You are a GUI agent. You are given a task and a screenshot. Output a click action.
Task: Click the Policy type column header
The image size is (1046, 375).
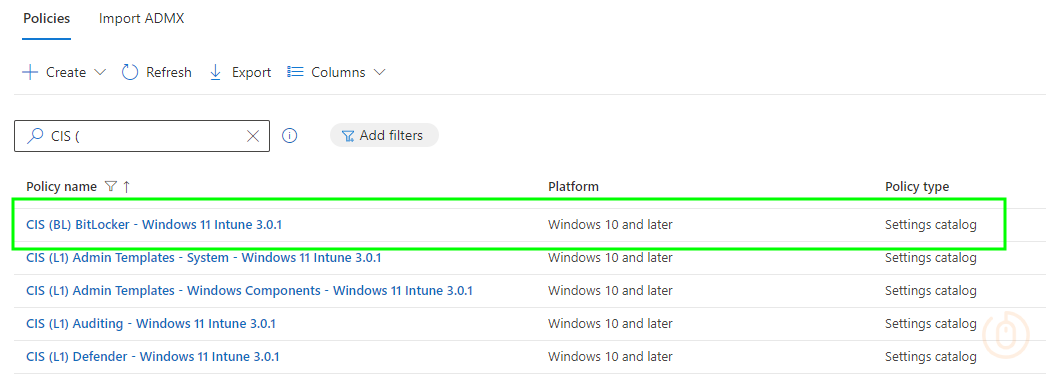(x=917, y=187)
